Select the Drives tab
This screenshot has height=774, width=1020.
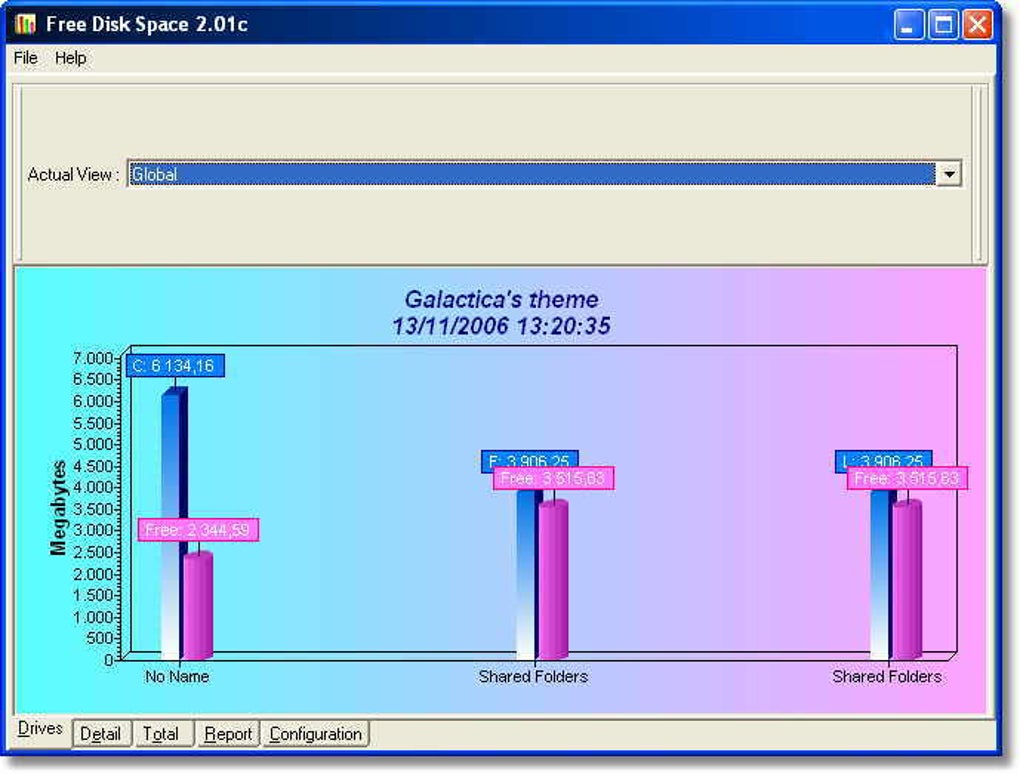point(40,729)
